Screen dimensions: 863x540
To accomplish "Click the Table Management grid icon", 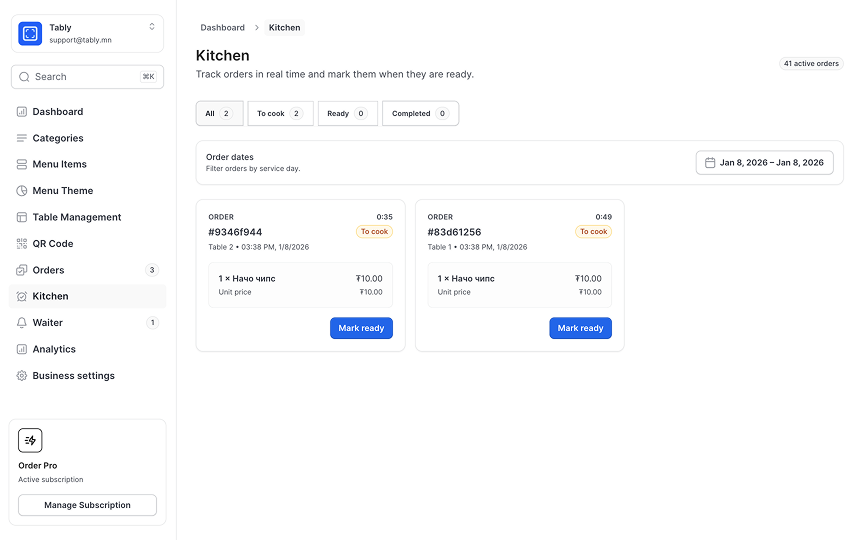I will click(x=22, y=217).
